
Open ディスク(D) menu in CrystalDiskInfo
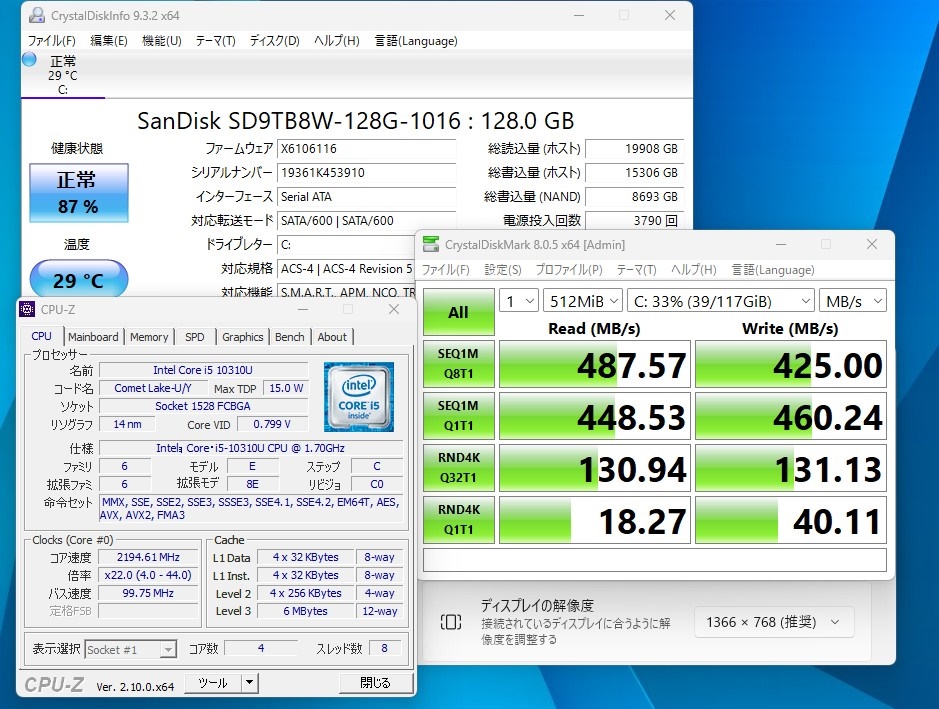(275, 41)
